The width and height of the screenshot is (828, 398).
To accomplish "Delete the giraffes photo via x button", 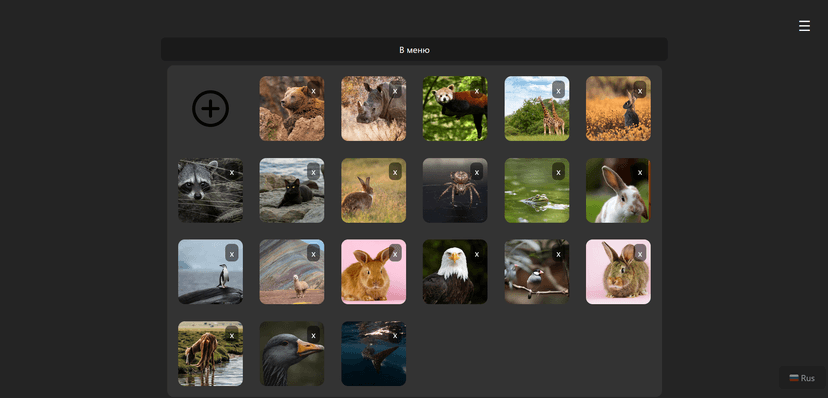I will (x=558, y=90).
